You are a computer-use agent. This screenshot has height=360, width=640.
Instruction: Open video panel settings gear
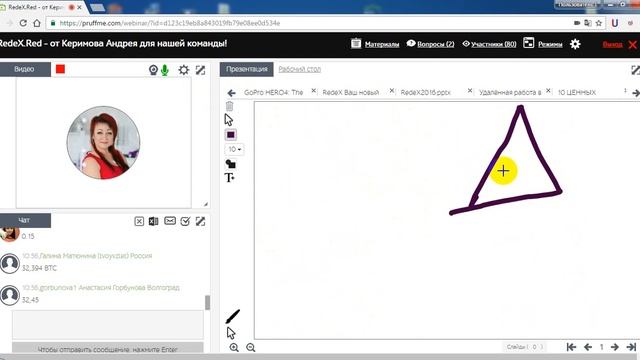(184, 70)
